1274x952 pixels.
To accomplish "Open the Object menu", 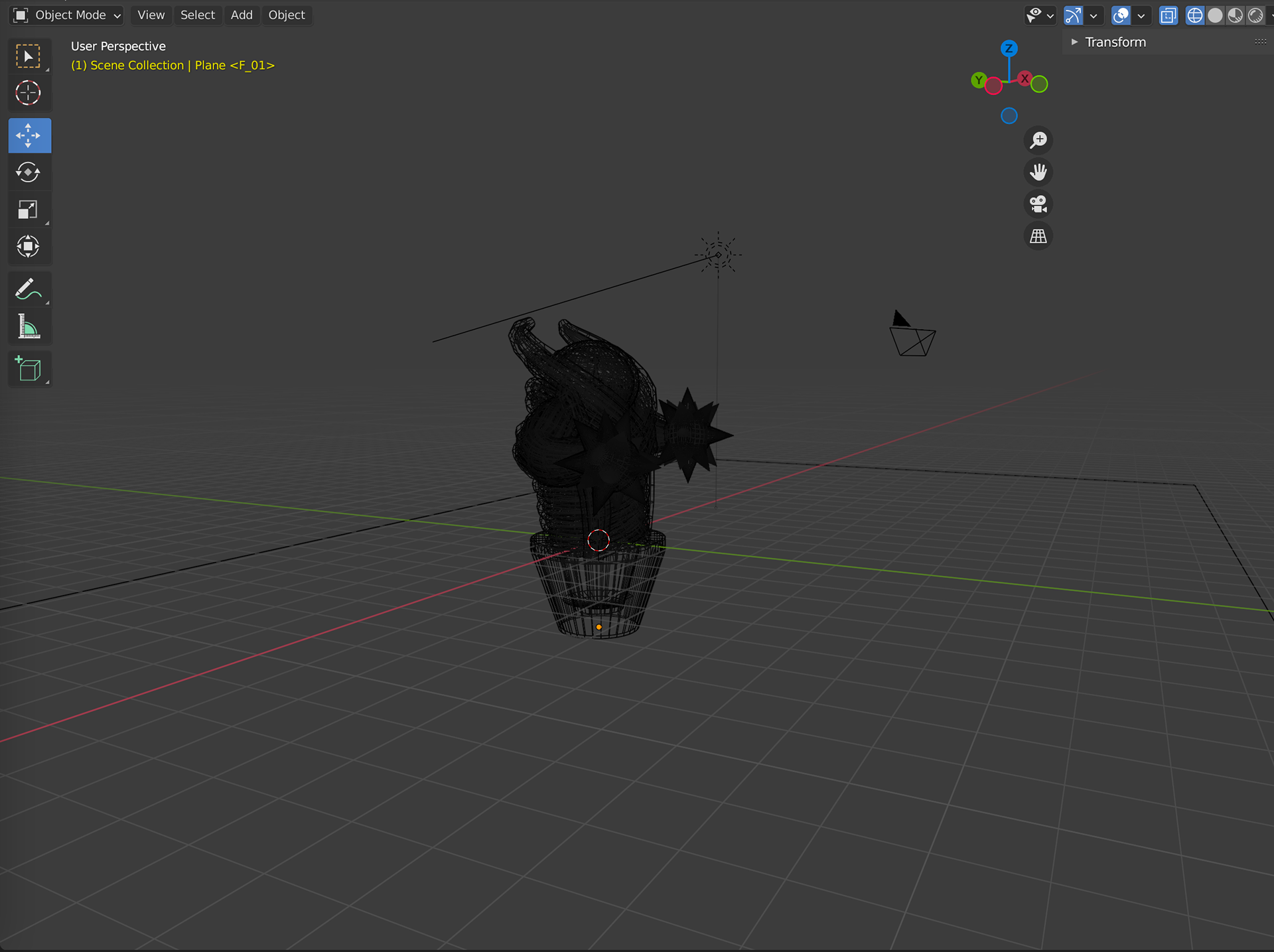I will (x=287, y=15).
